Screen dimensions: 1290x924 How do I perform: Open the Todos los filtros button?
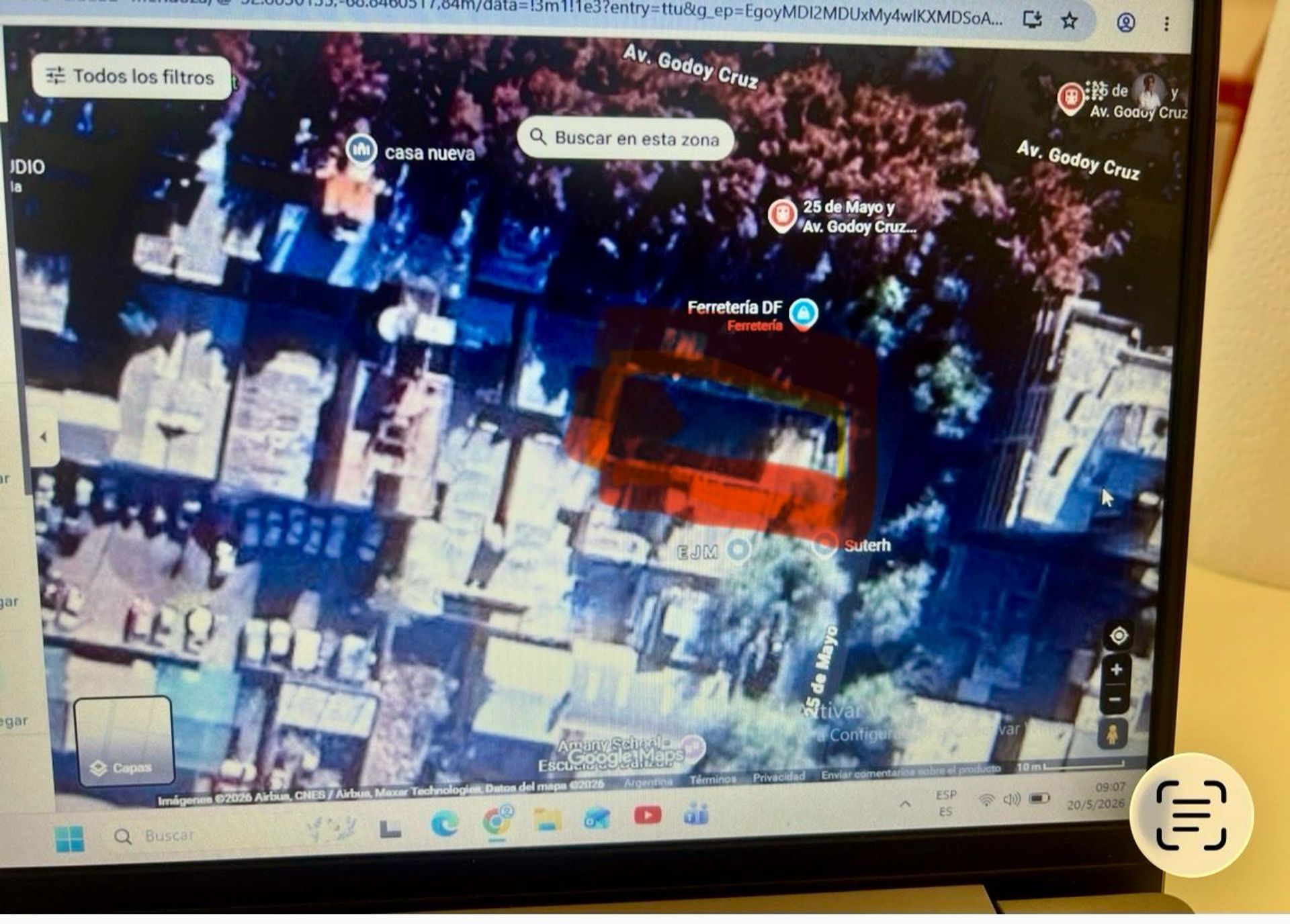coord(132,77)
